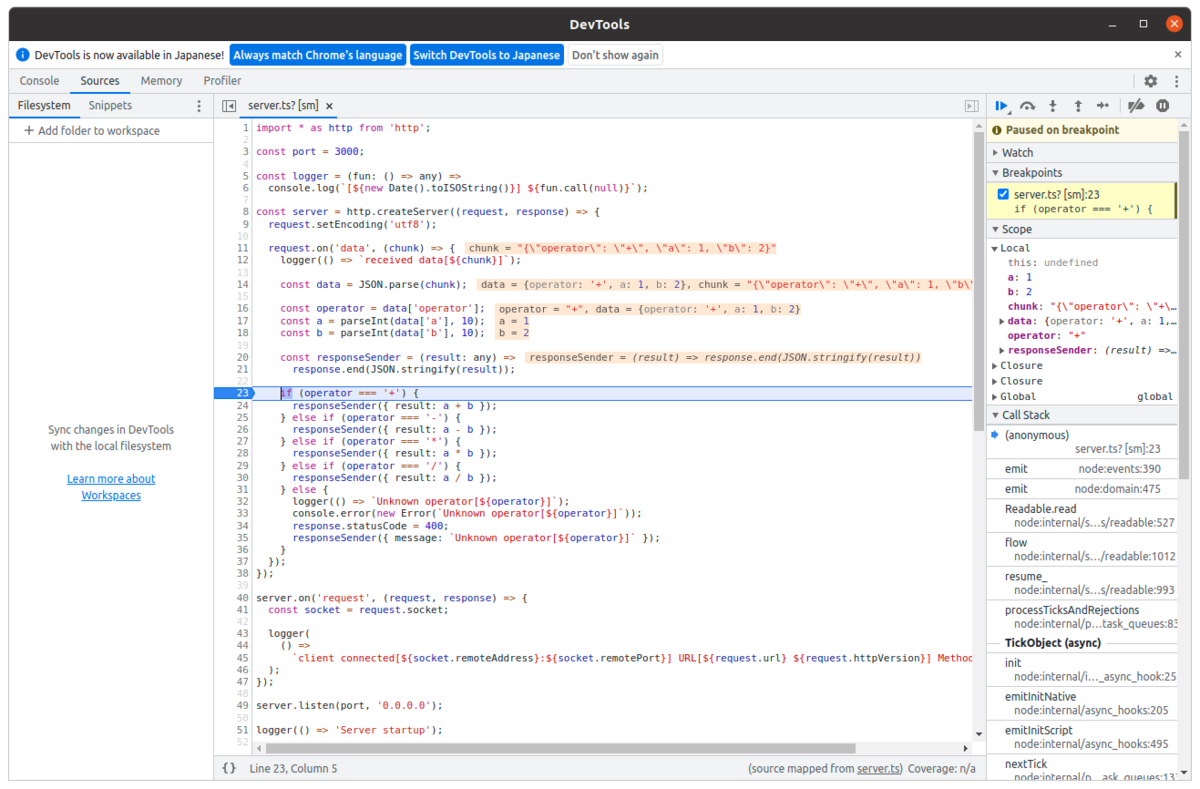Select the emit node:events:390 frame
The width and height of the screenshot is (1200, 789).
pyautogui.click(x=1082, y=469)
